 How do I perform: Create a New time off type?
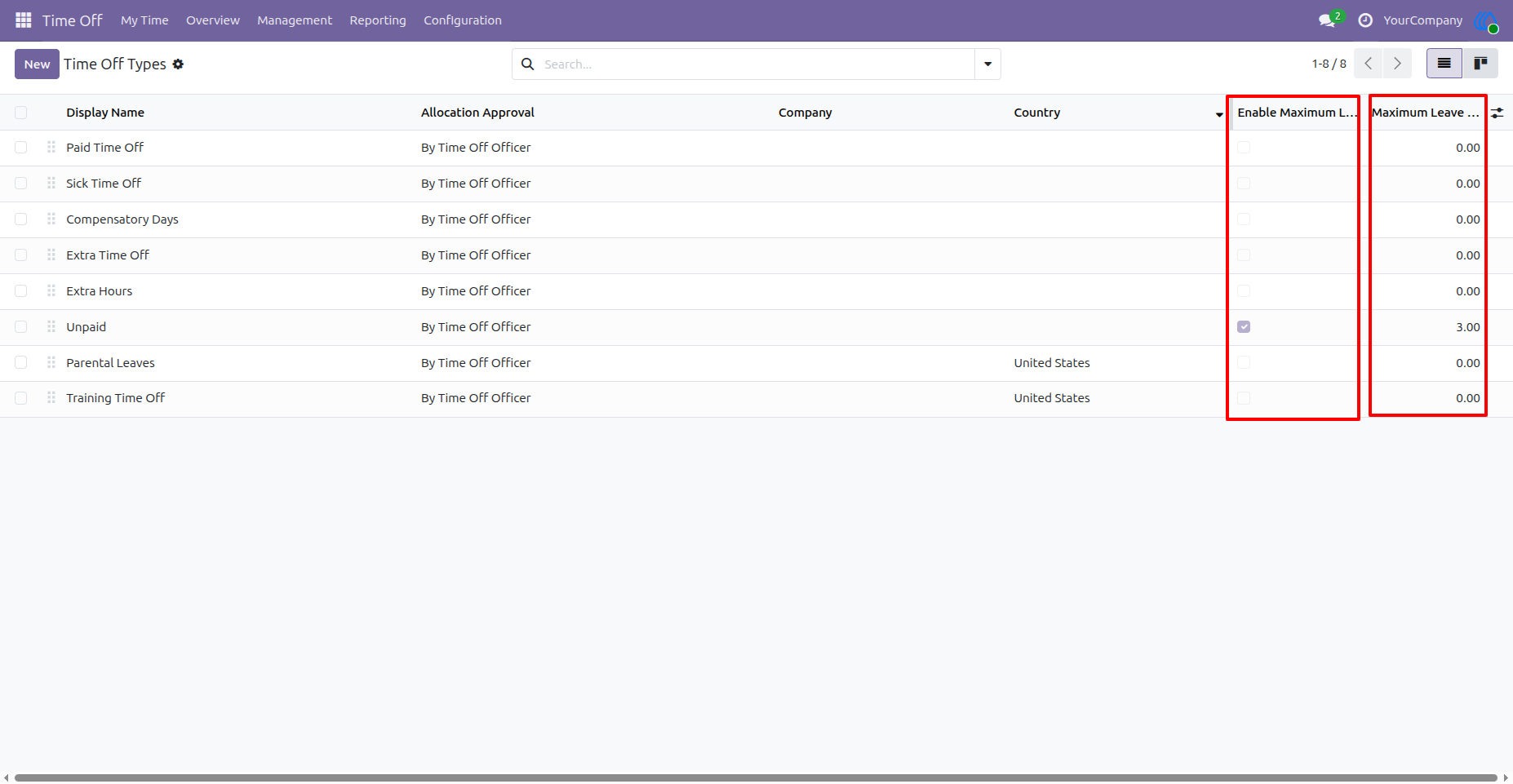click(x=37, y=64)
